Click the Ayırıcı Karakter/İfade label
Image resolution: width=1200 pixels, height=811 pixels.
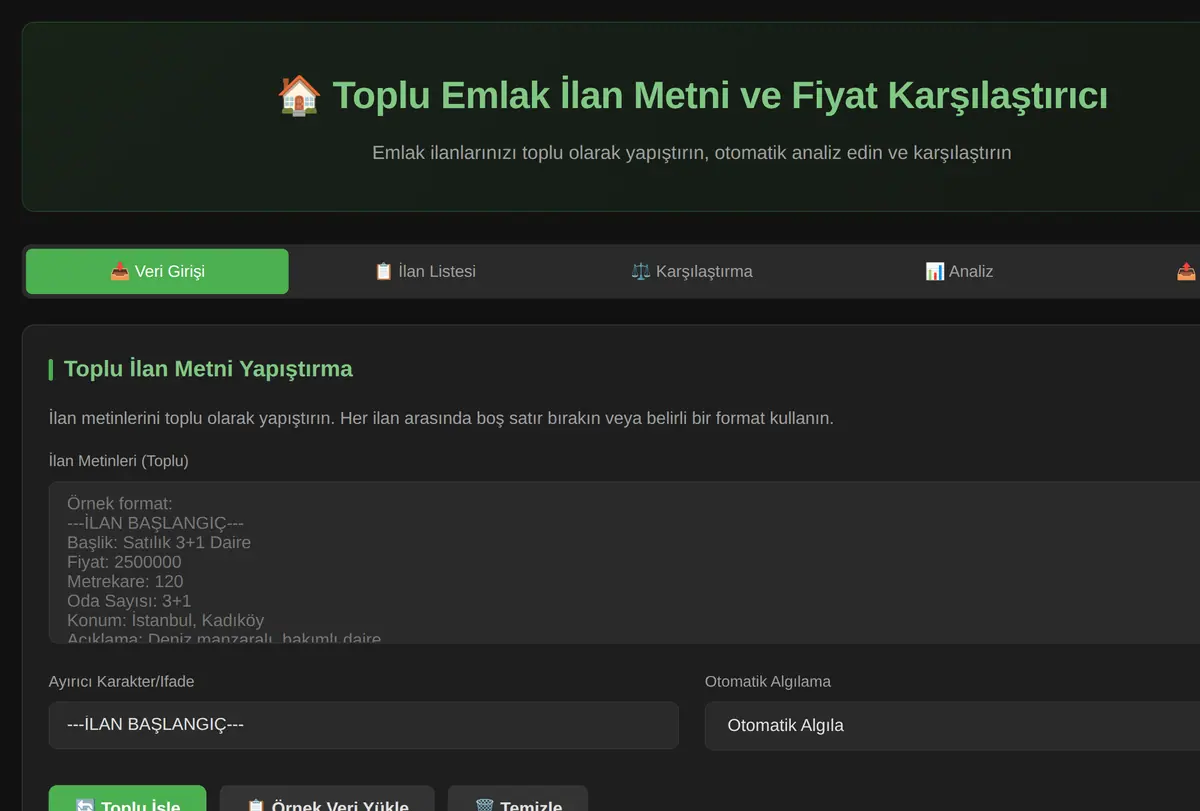pos(122,681)
